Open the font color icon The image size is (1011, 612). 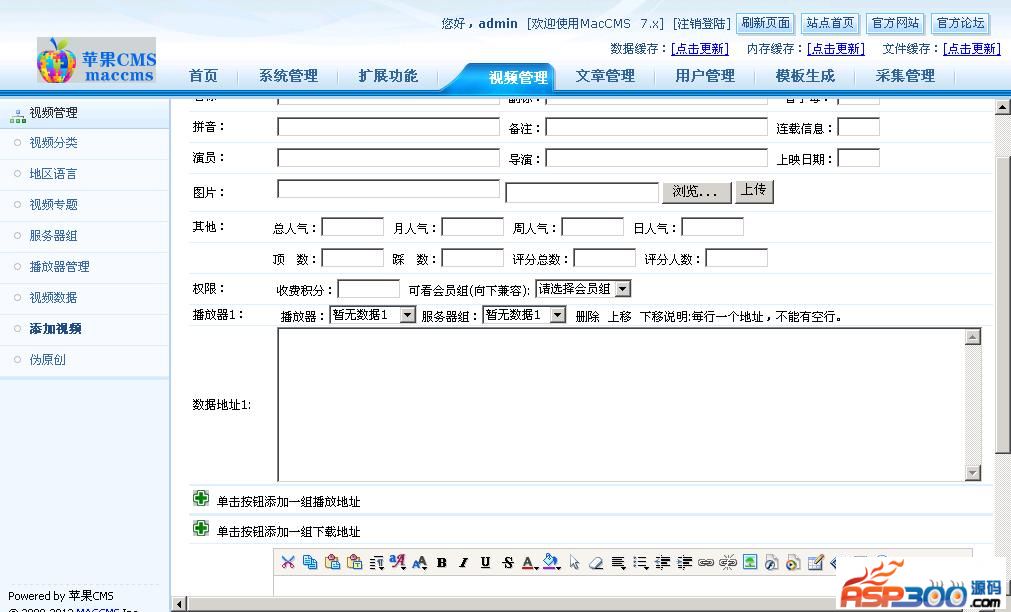[x=529, y=563]
